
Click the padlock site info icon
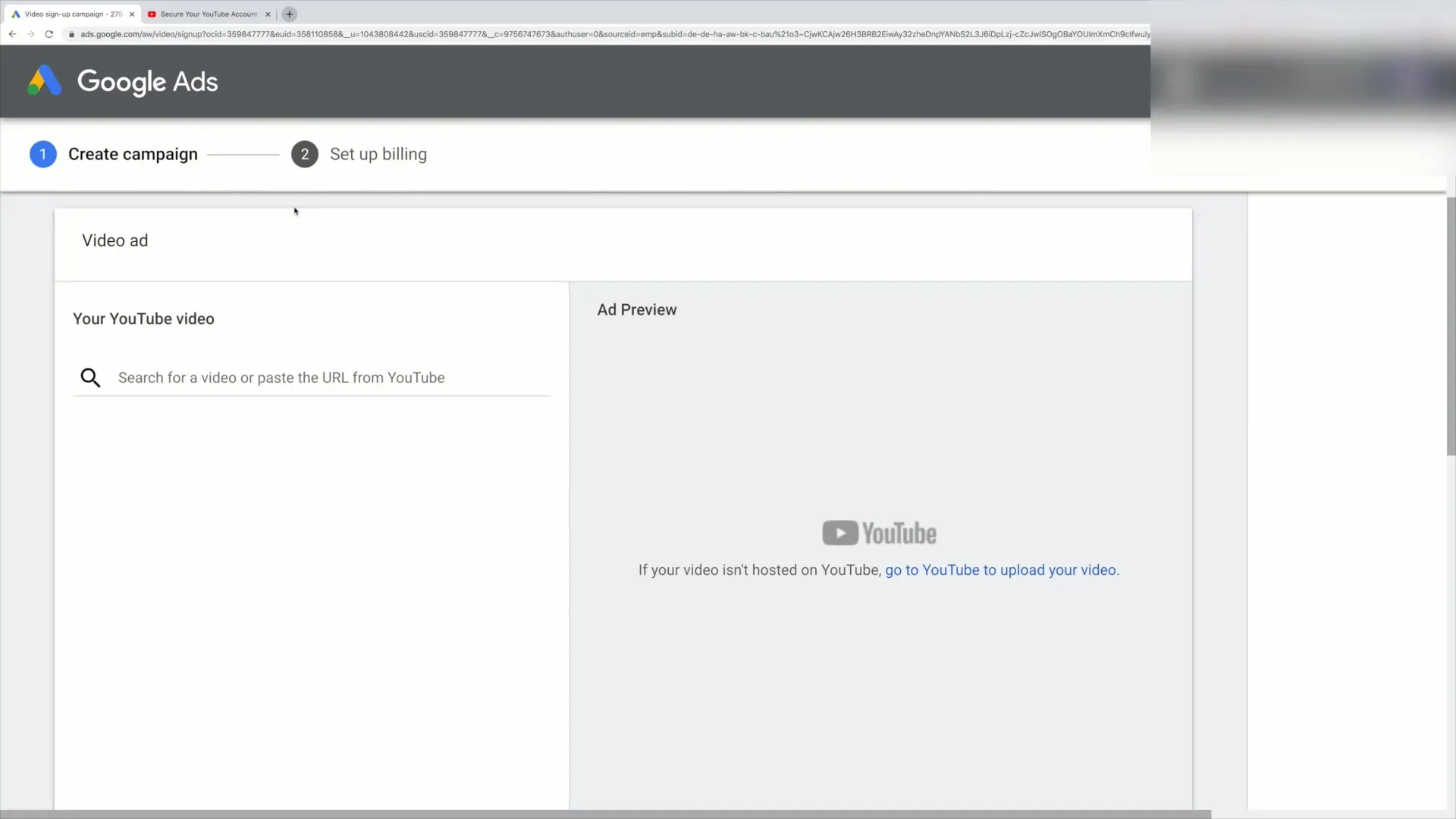point(71,34)
